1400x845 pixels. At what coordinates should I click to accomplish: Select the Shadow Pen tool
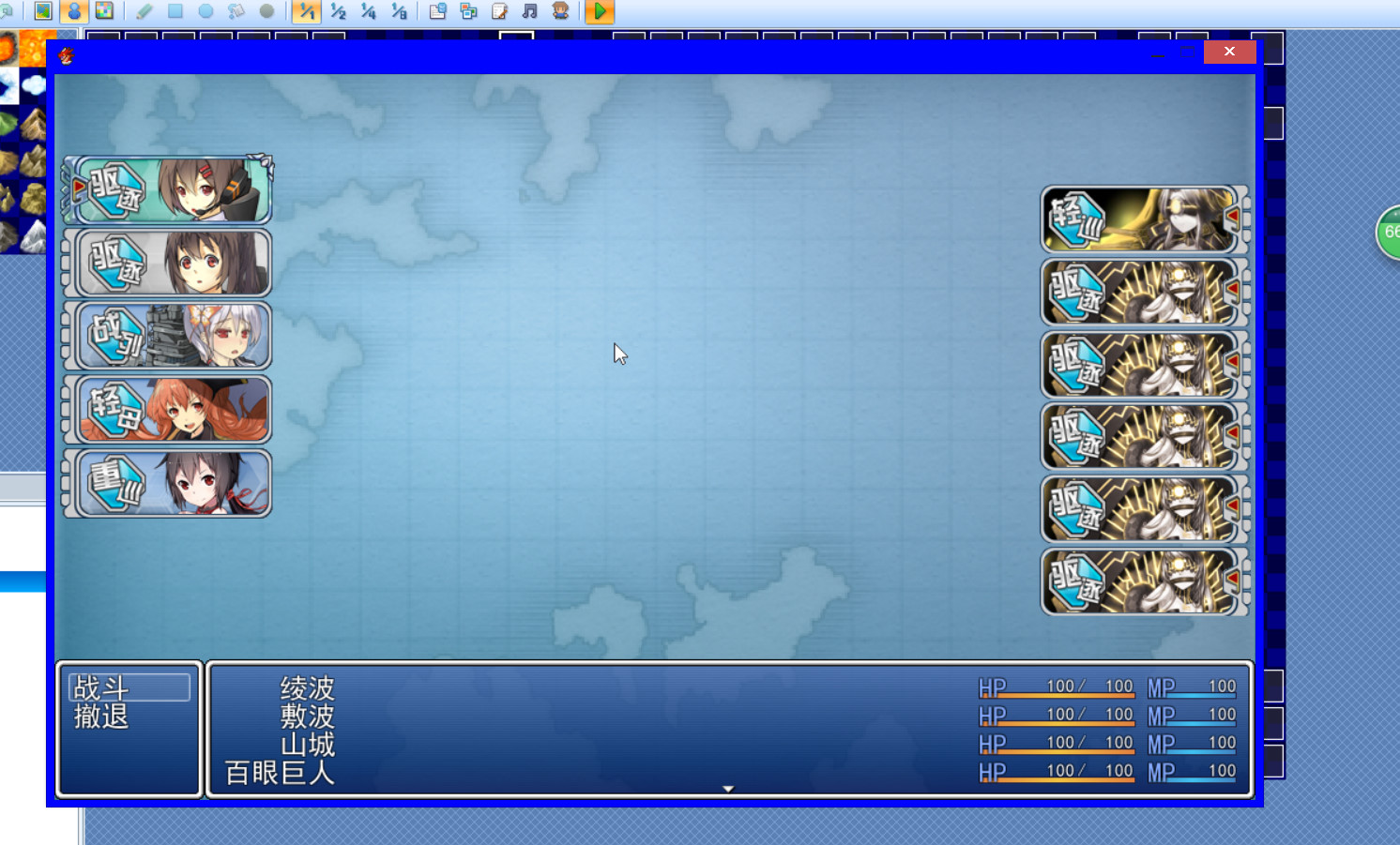point(266,11)
